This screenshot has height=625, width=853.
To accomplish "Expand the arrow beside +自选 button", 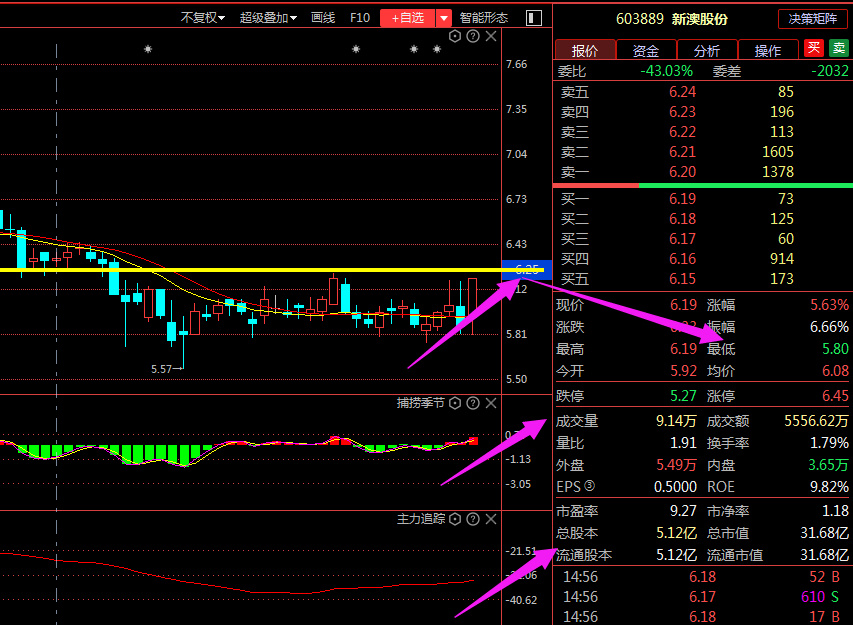I will (444, 18).
